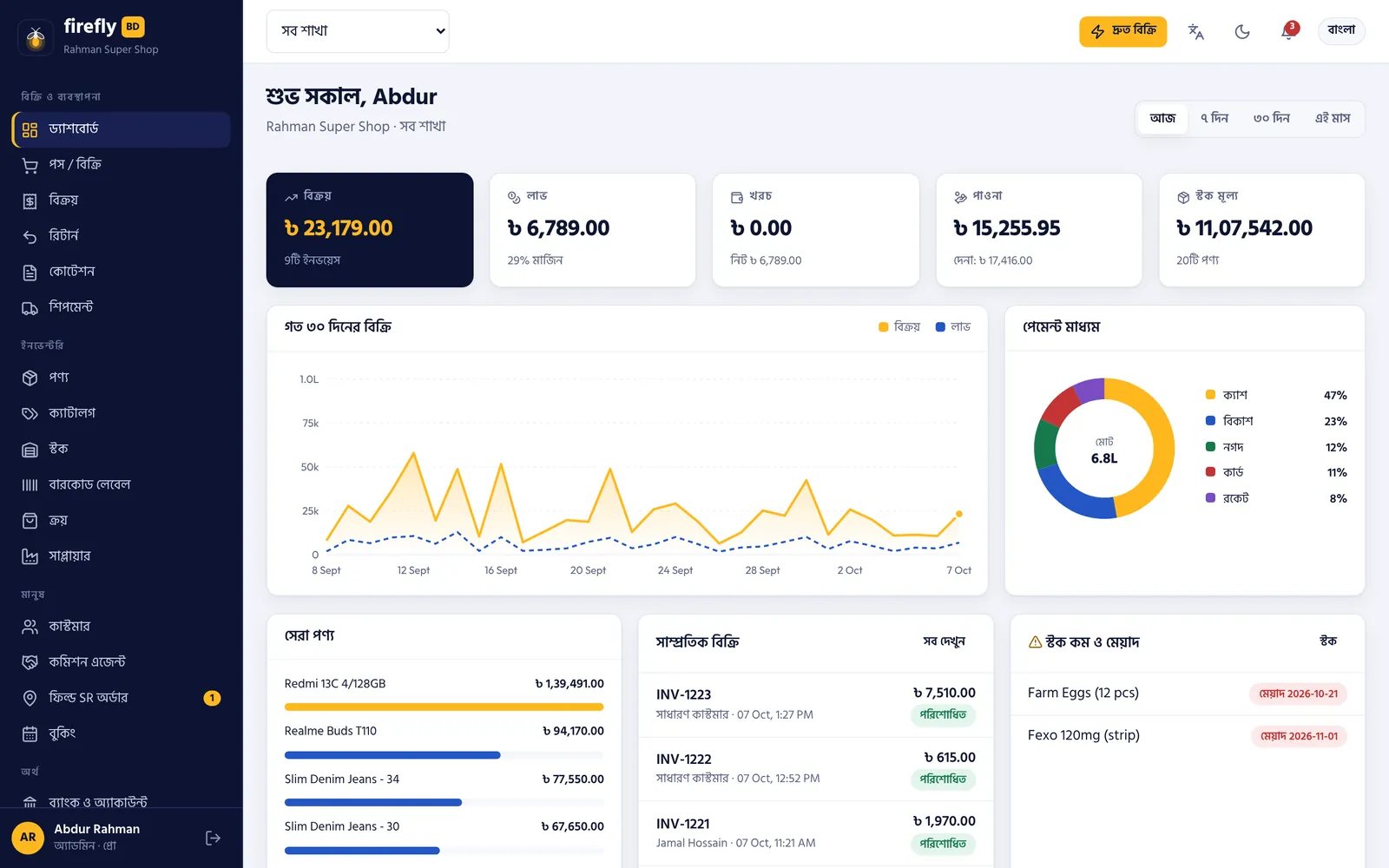Open the বারকোড লেবেল barcode icon
Viewport: 1389px width, 868px height.
coord(30,484)
